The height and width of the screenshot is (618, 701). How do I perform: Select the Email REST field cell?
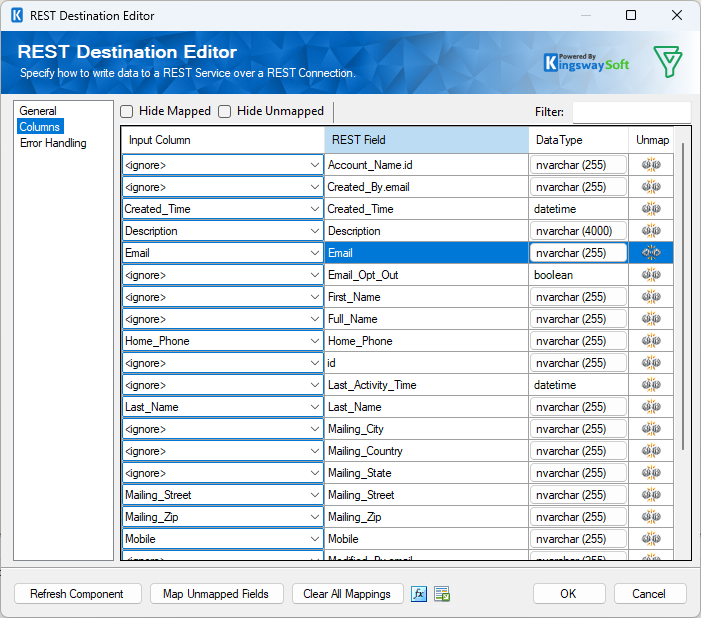click(427, 253)
